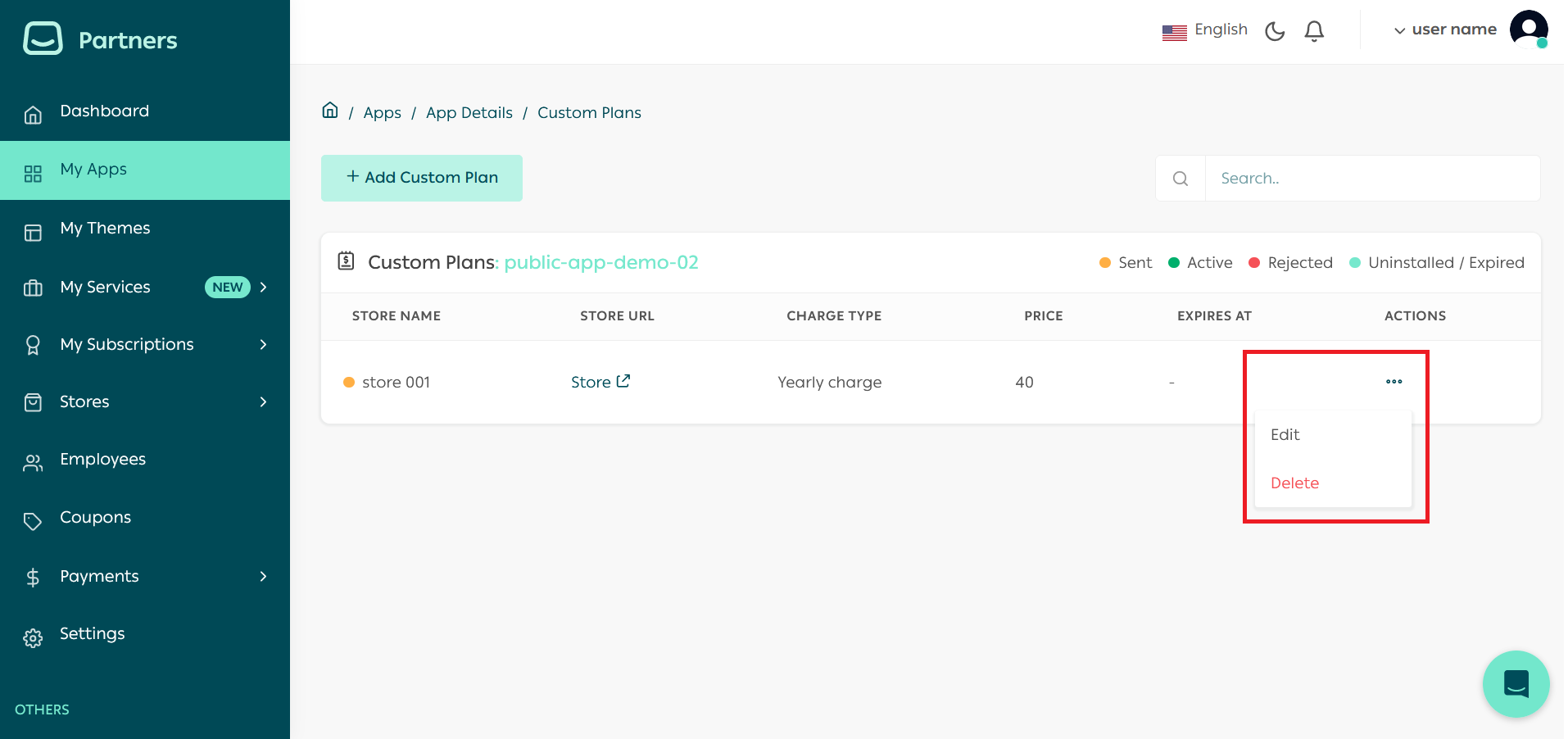
Task: Choose Delete from the actions menu
Action: [x=1294, y=483]
